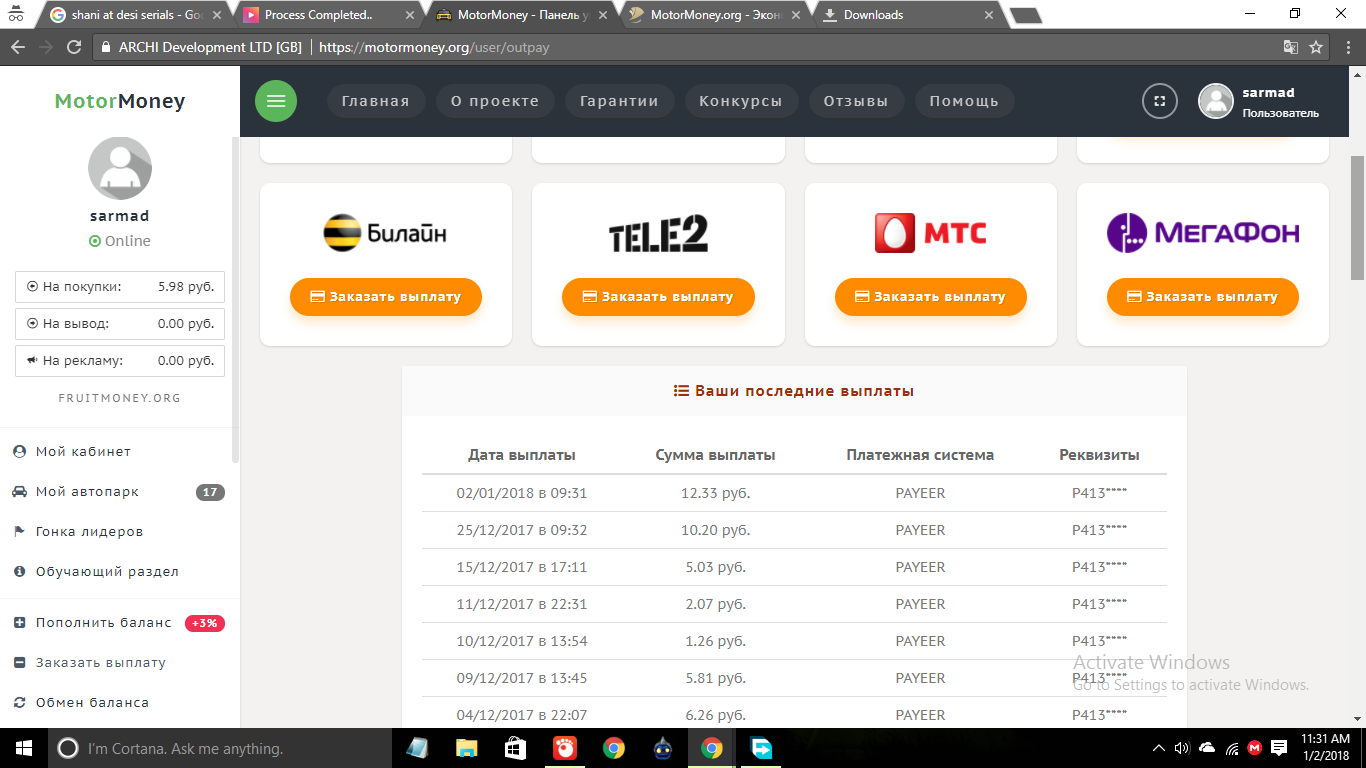1366x768 pixels.
Task: Open Главная in the top navigation
Action: tap(376, 101)
